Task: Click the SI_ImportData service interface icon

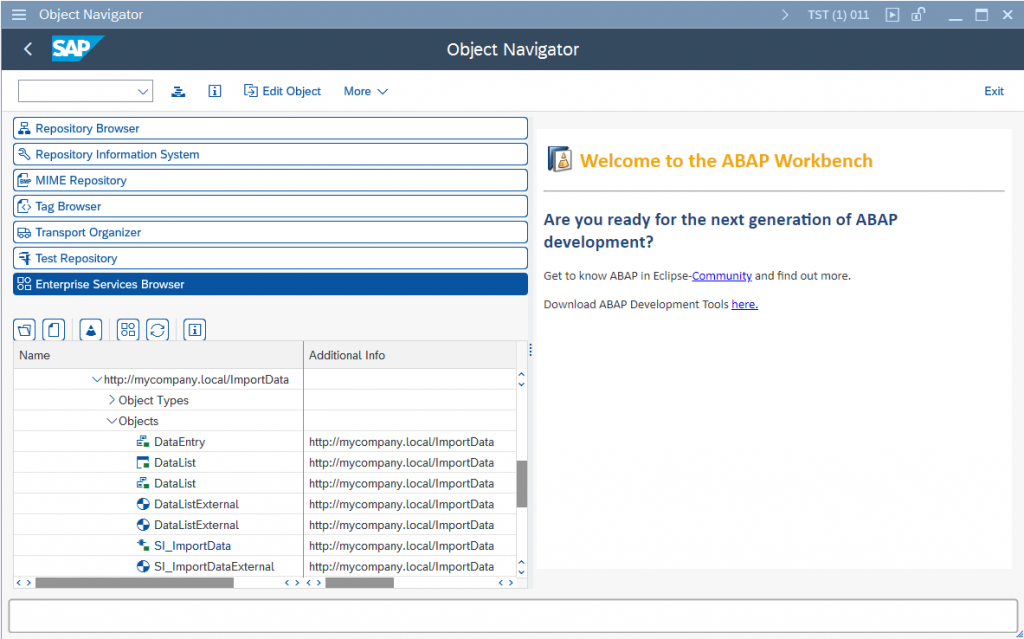Action: [142, 546]
